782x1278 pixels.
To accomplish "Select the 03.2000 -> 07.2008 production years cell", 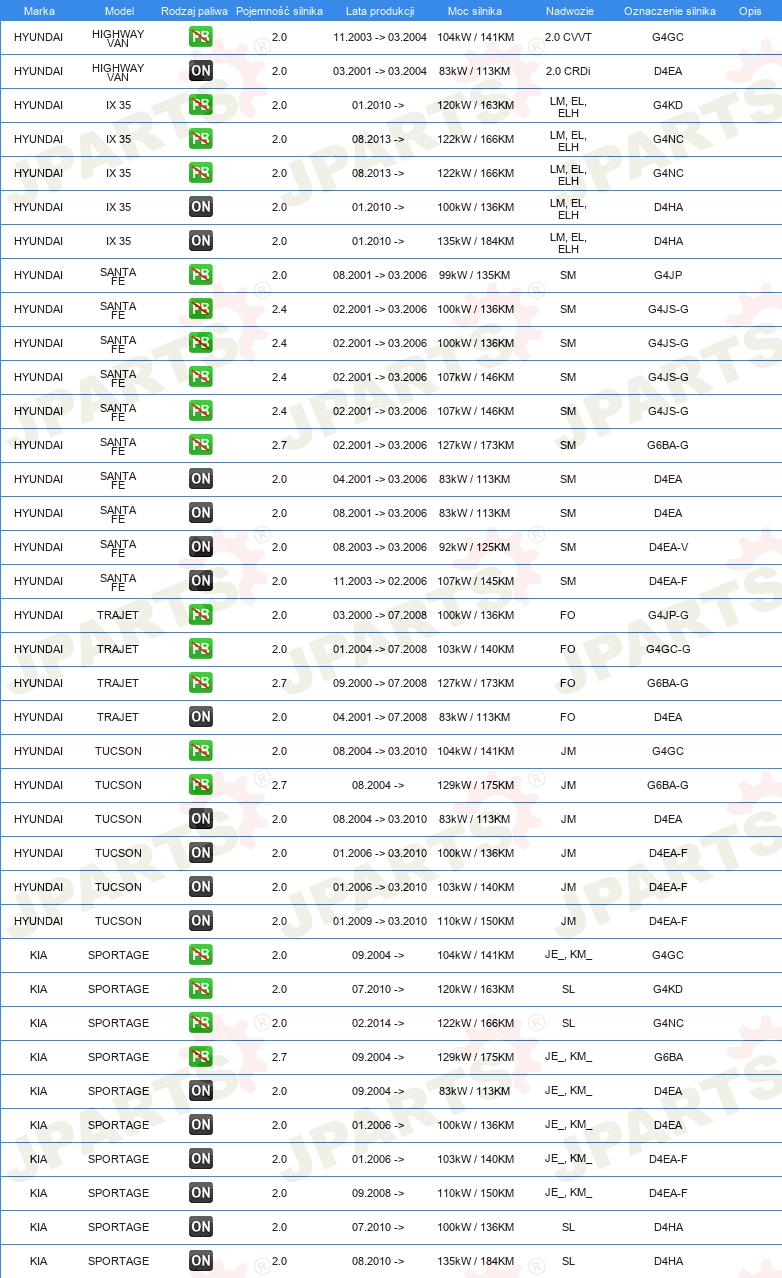I will coord(380,615).
